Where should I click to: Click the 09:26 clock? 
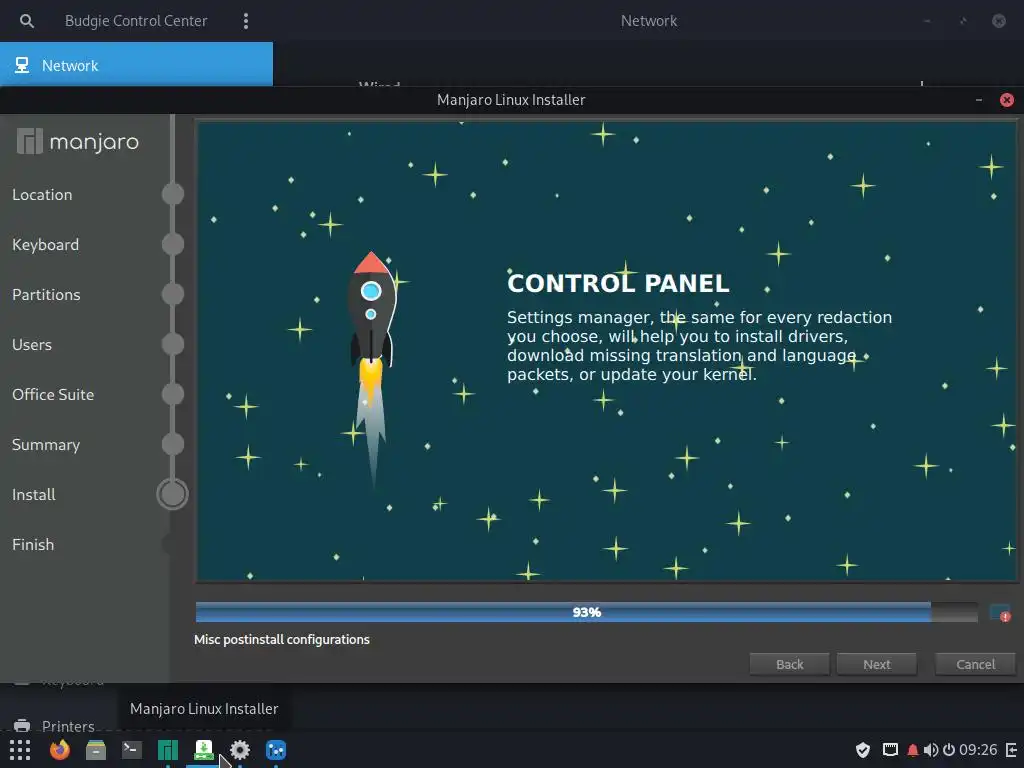[978, 750]
